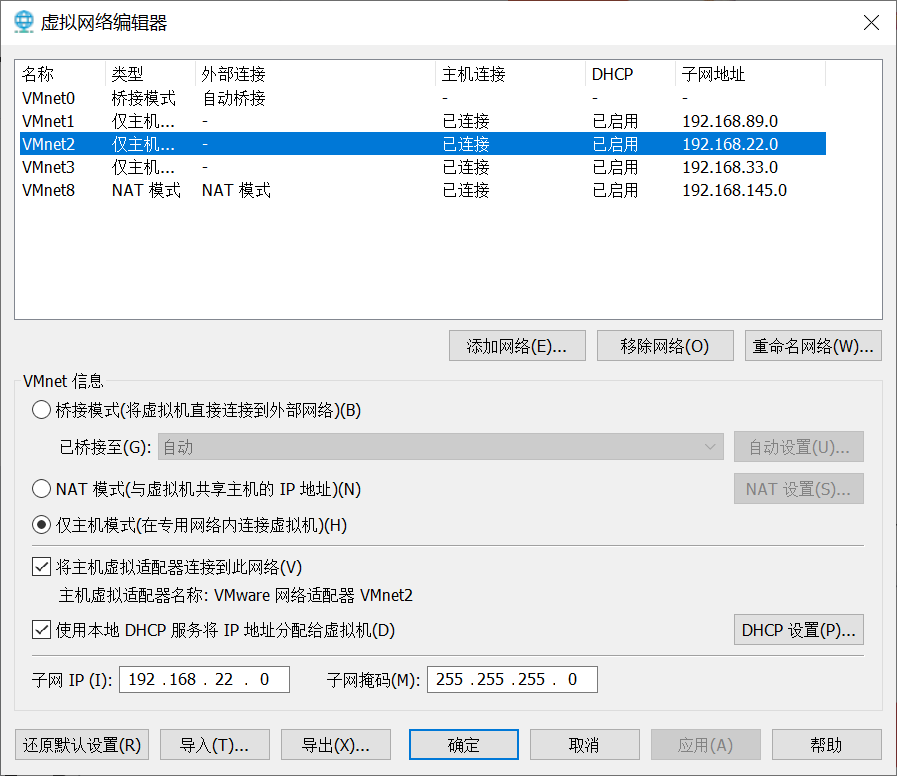897x776 pixels.
Task: Select the VMnet3 row
Action: point(423,167)
